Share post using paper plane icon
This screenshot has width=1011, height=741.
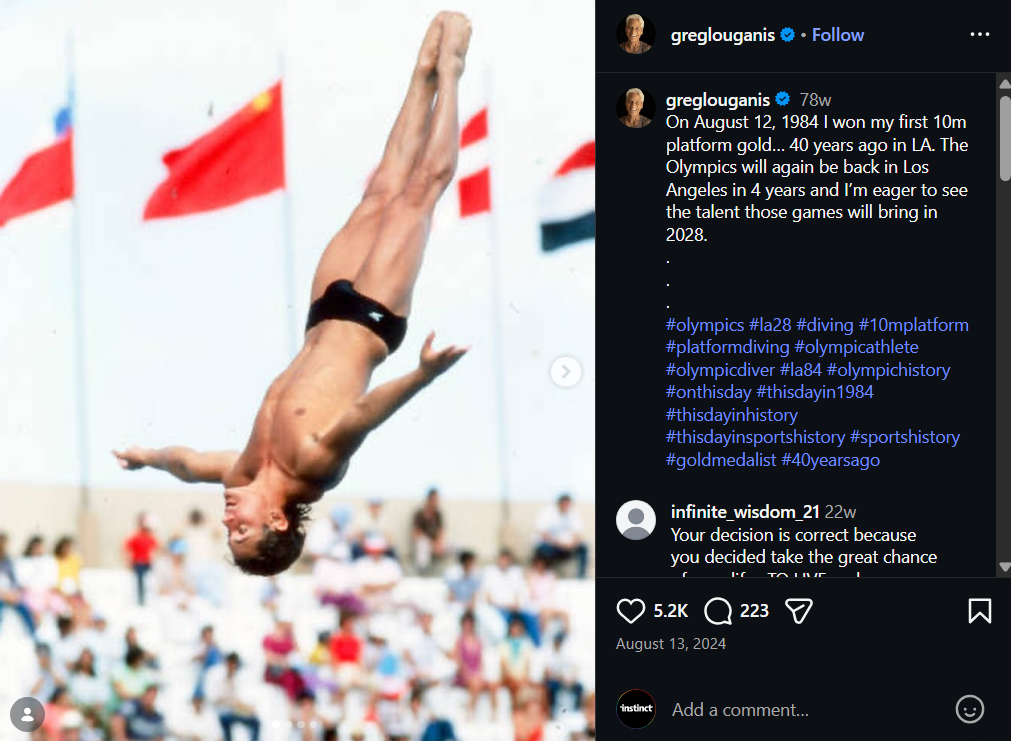click(798, 611)
